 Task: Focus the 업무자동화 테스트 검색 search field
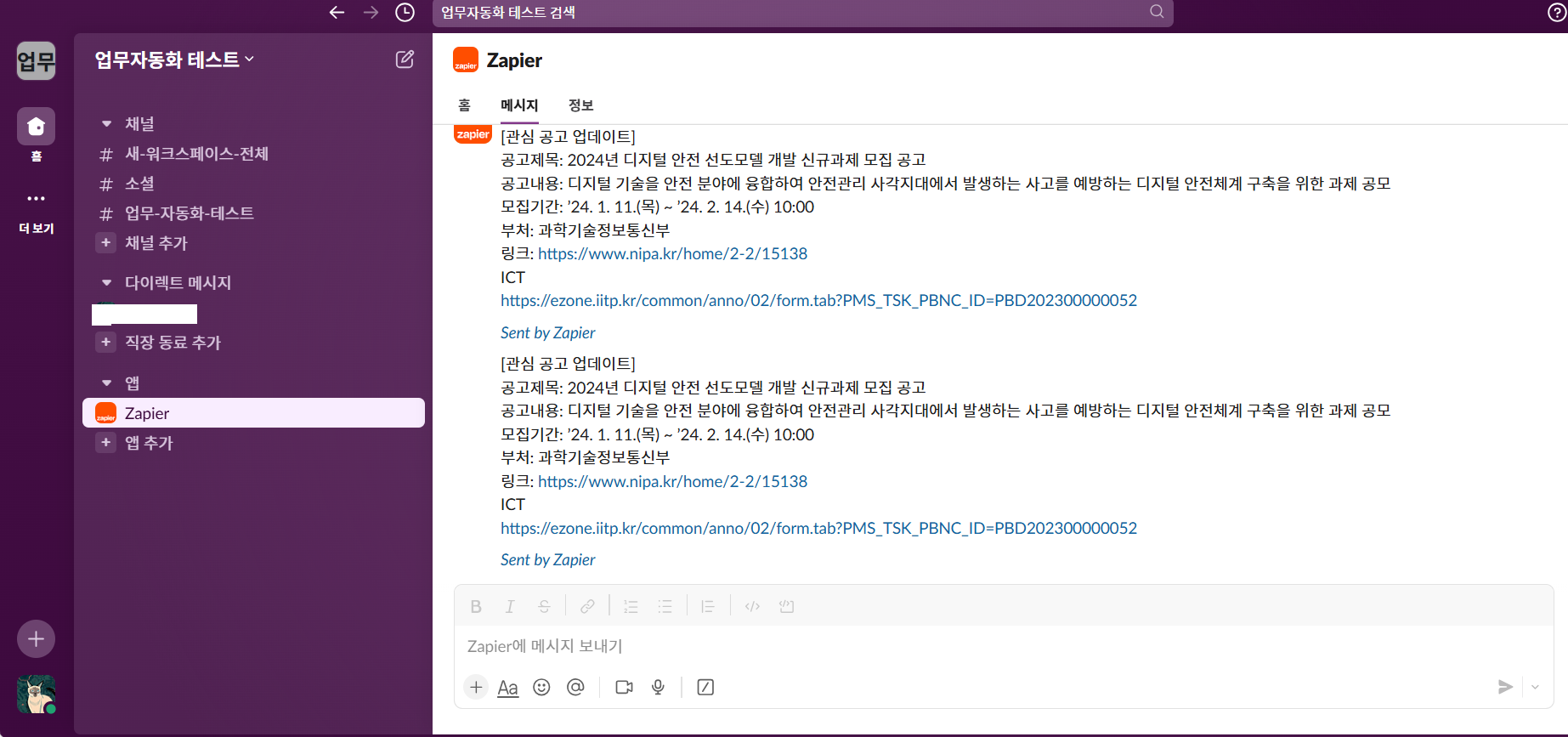(x=802, y=12)
